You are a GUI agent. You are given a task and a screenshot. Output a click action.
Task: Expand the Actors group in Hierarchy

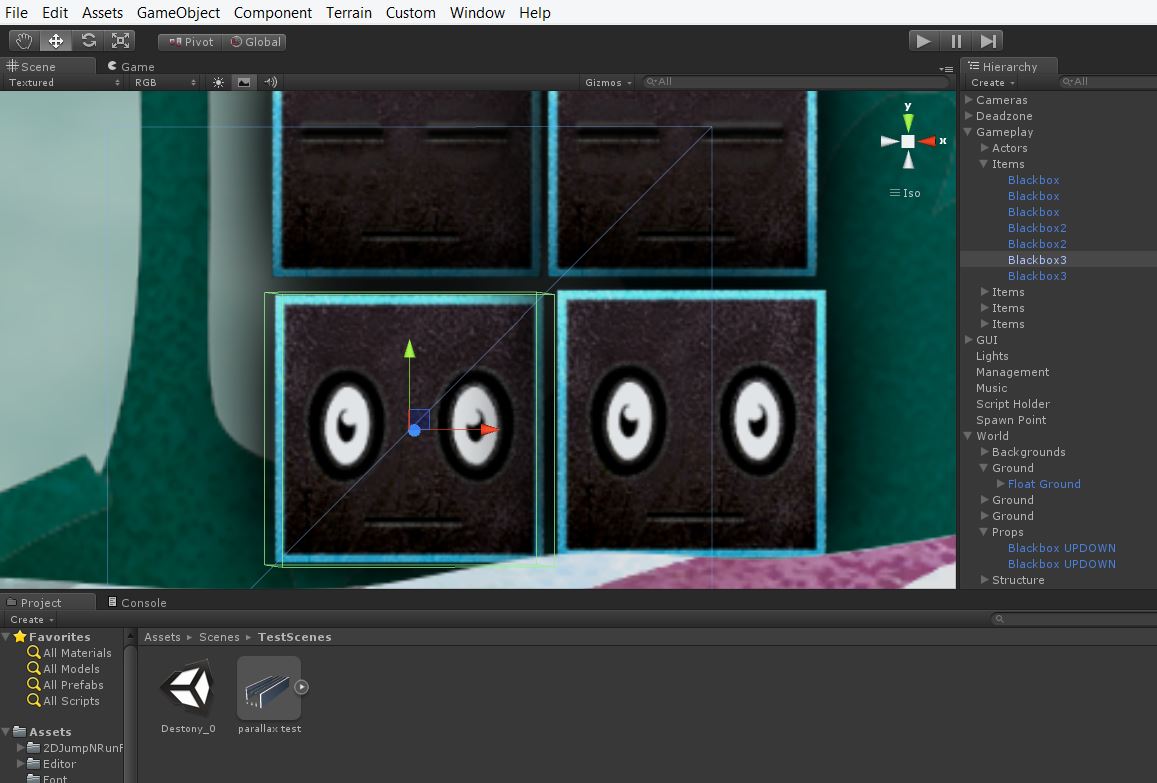tap(983, 148)
